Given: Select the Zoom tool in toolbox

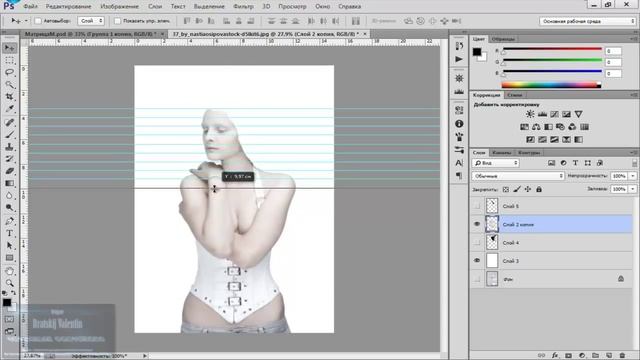Looking at the screenshot, I should 9,283.
